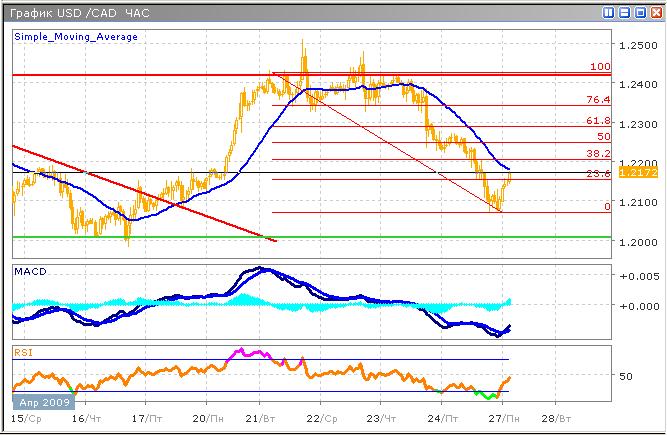Select the Fibonacci 61.8 level label
The width and height of the screenshot is (667, 435).
coord(598,120)
